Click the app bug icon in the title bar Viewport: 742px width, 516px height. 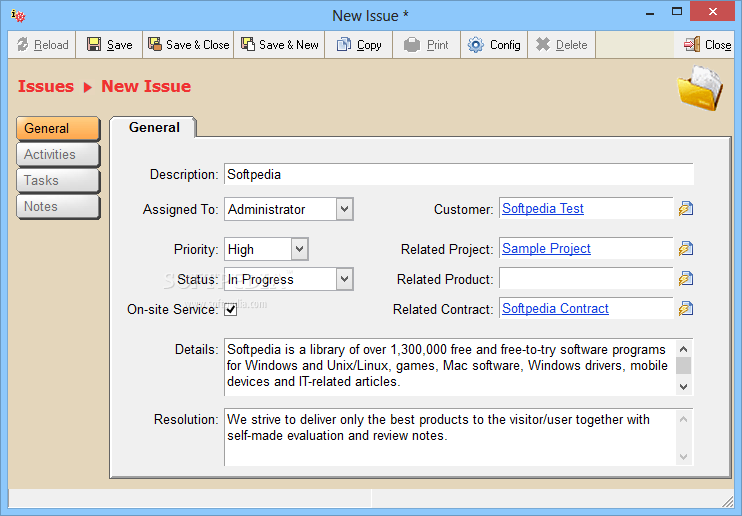[18, 16]
